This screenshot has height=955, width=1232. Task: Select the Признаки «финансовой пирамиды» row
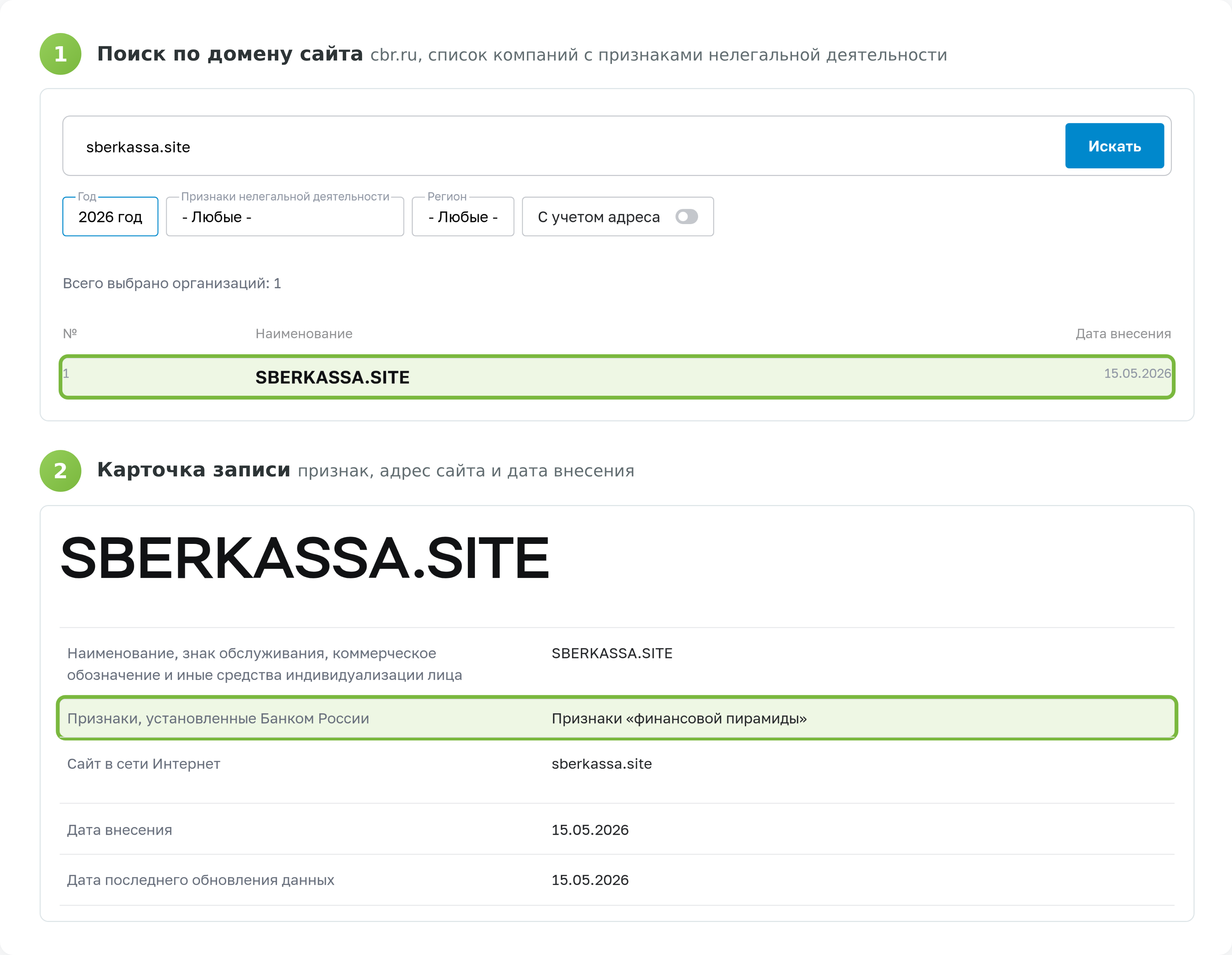[617, 718]
